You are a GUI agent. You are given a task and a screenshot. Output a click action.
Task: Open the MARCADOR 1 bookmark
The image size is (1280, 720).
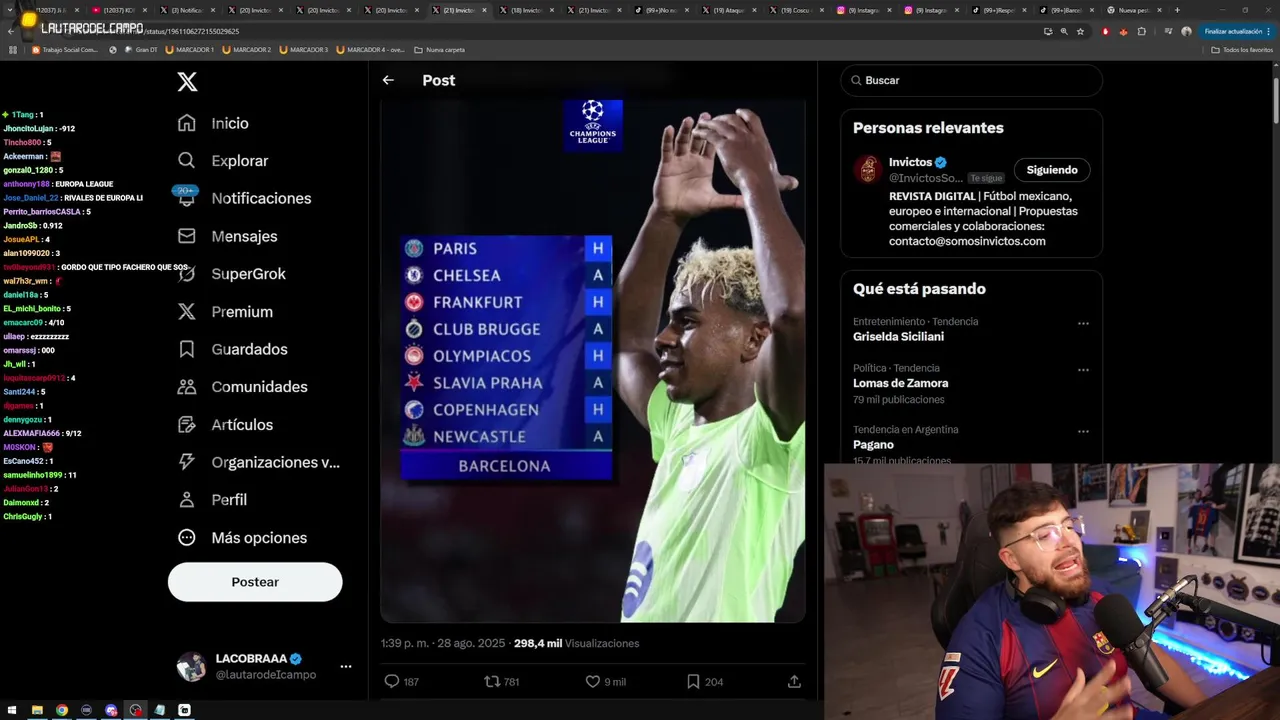189,49
